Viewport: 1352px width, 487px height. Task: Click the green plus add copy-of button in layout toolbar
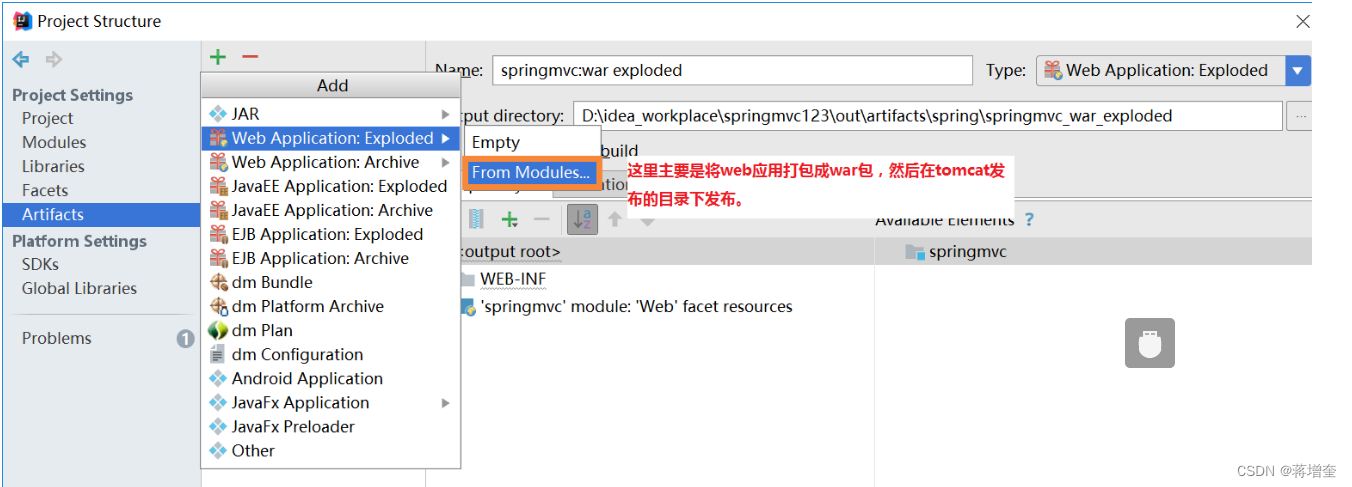pos(510,219)
